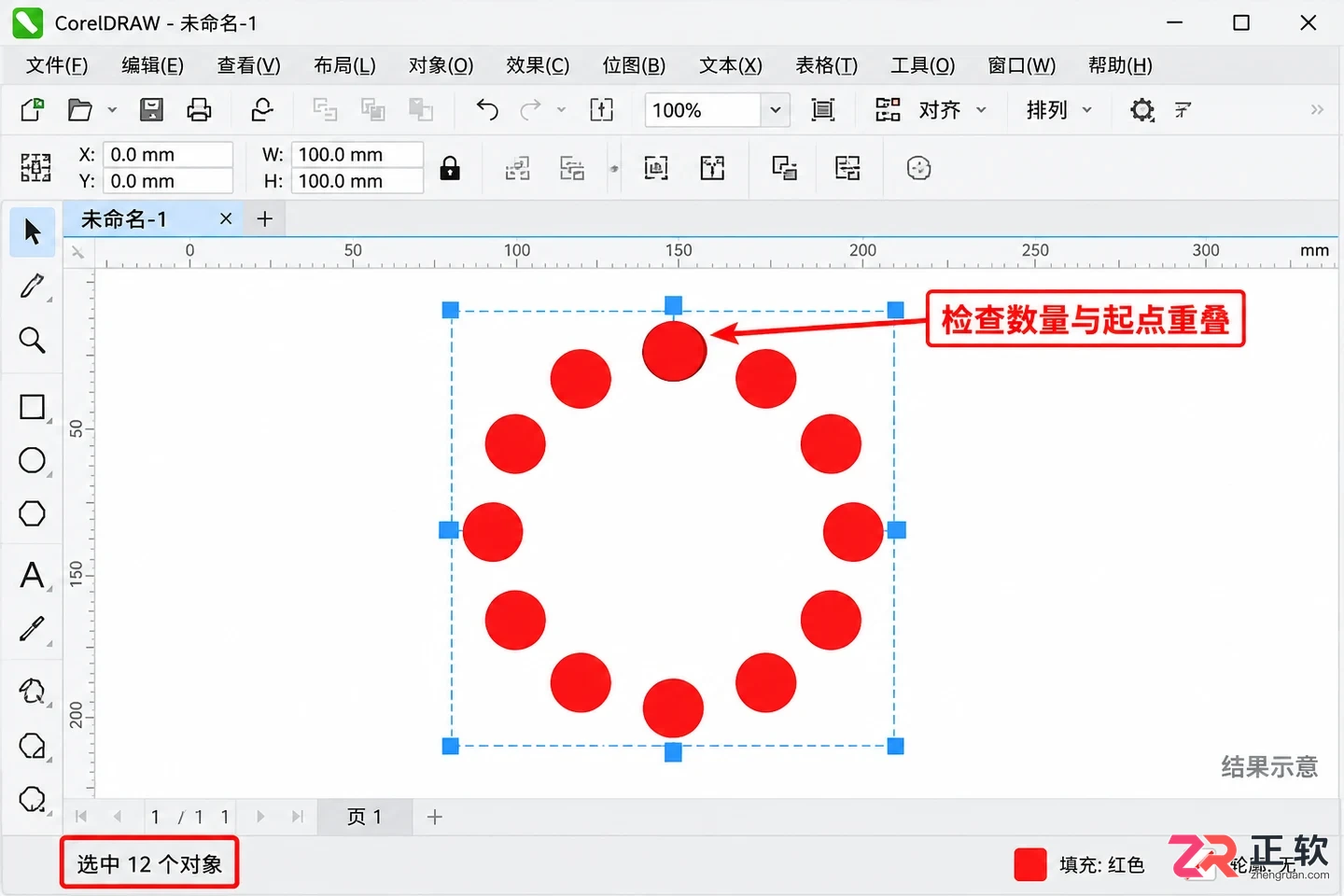The width and height of the screenshot is (1344, 896).
Task: Open the 文本(X) menu
Action: click(x=731, y=65)
